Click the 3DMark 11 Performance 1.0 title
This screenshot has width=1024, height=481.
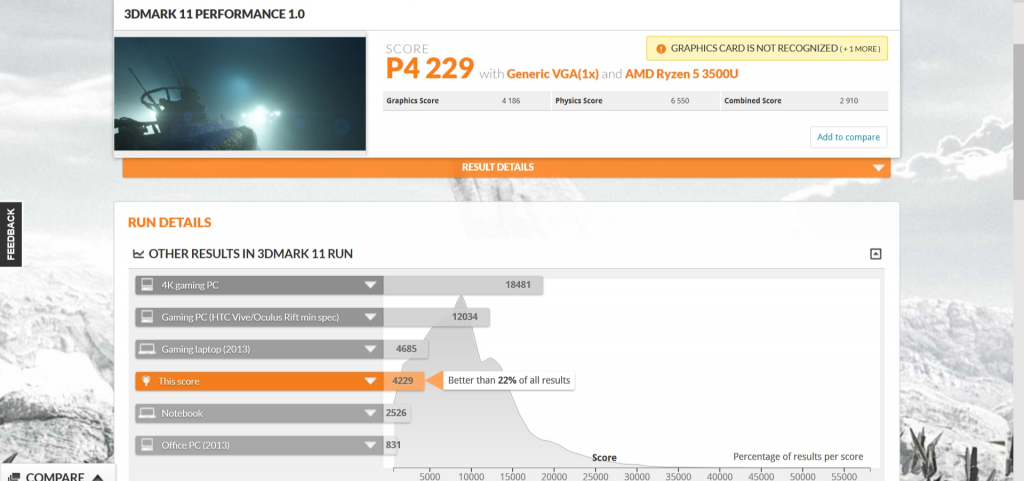tap(214, 14)
